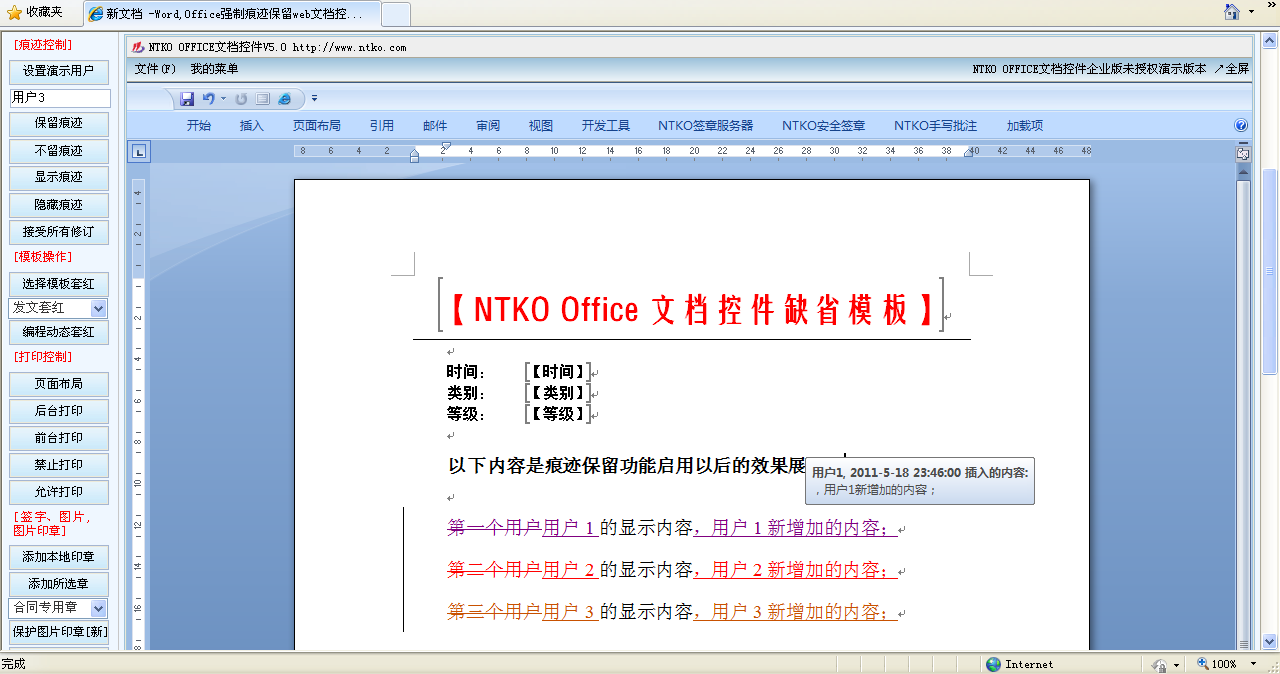Image resolution: width=1280 pixels, height=674 pixels.
Task: Click the 接受所有修订 button
Action: pyautogui.click(x=59, y=232)
